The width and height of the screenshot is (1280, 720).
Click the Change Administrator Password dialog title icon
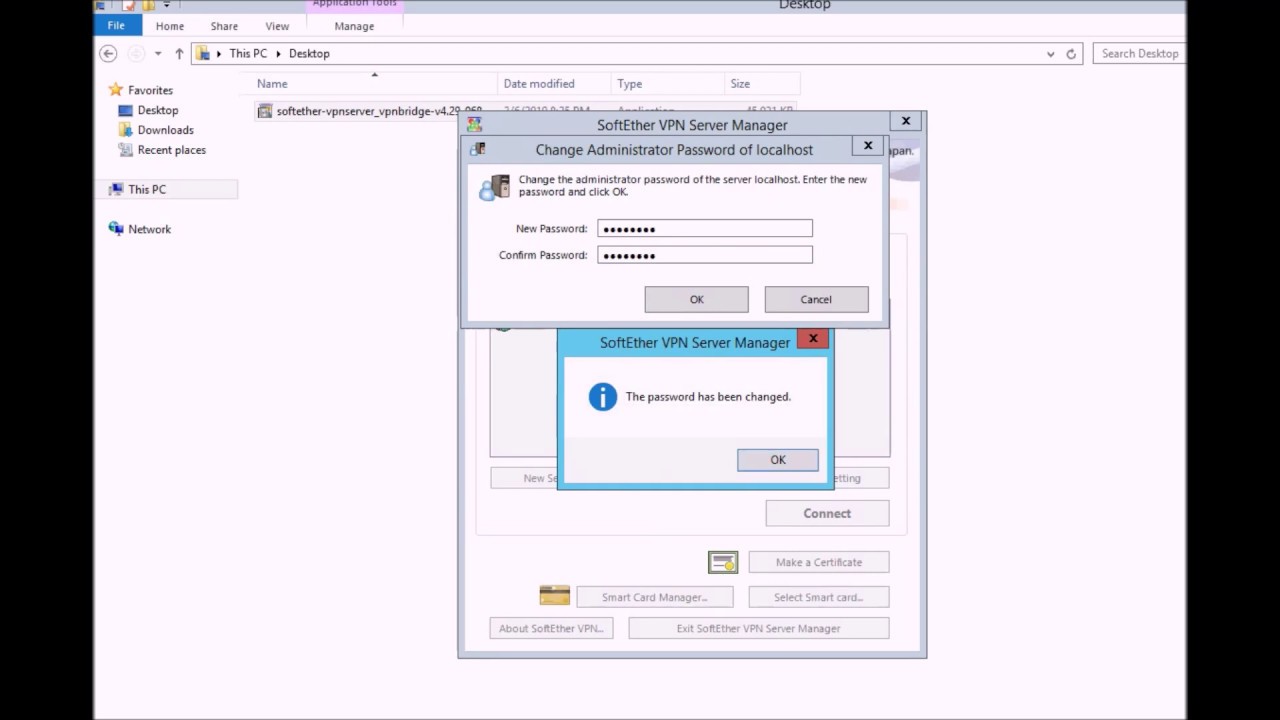click(478, 149)
